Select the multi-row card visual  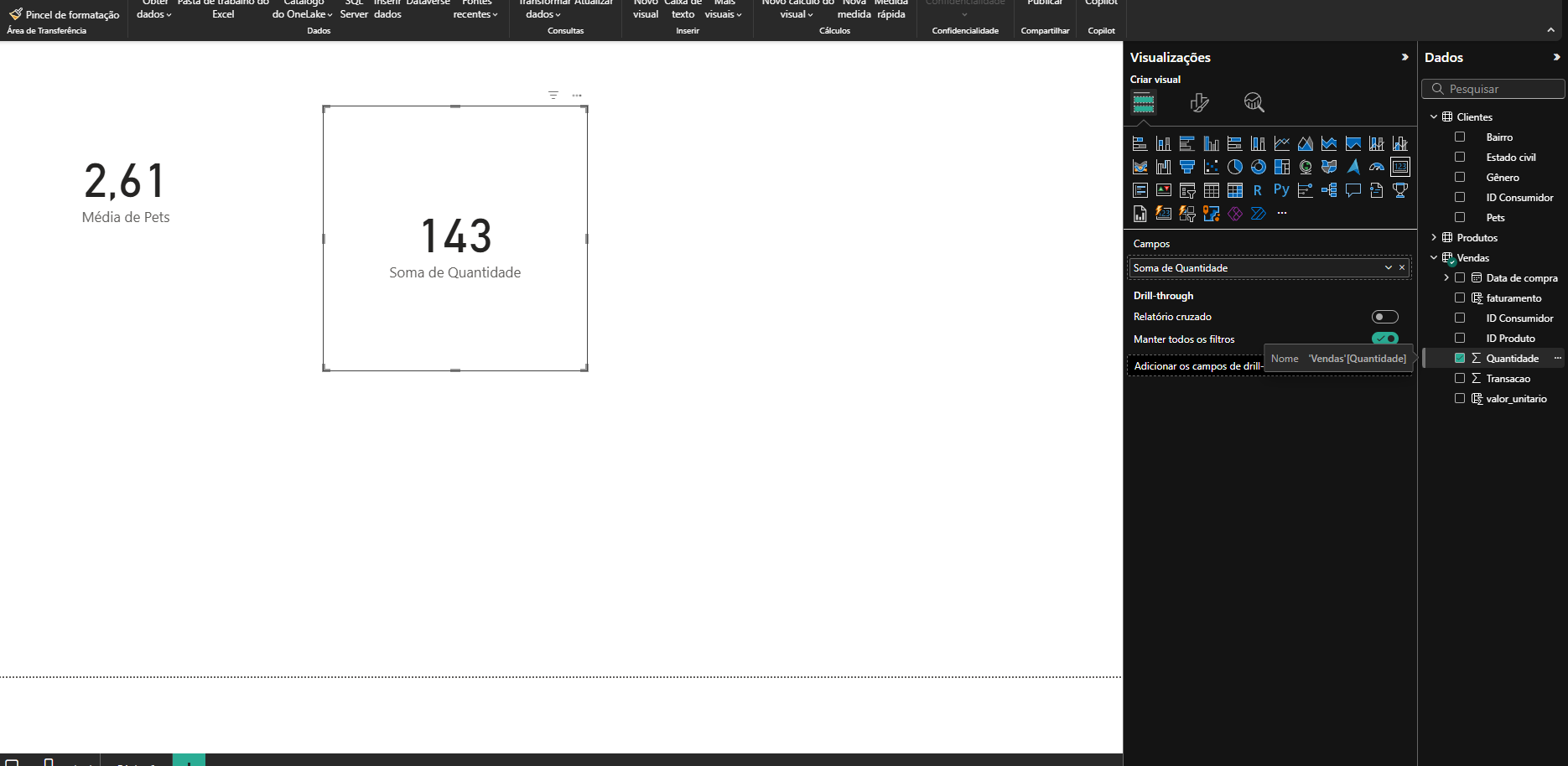1140,191
